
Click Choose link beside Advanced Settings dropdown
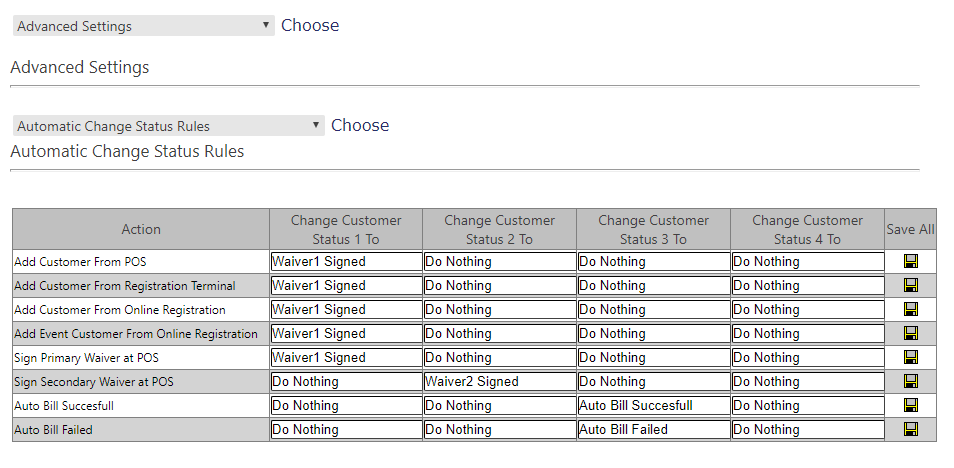[x=310, y=26]
